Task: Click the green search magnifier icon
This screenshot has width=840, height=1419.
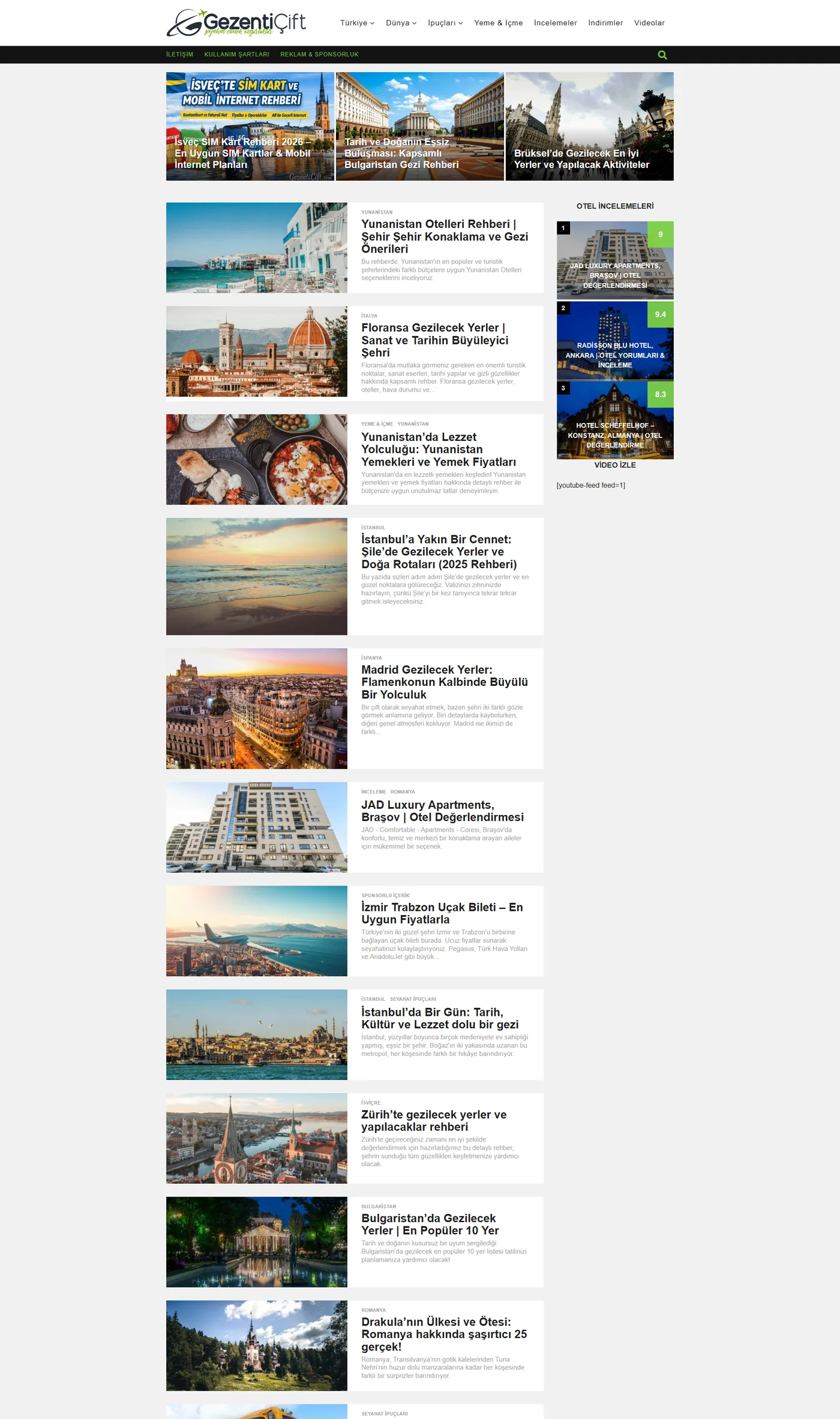Action: pos(662,55)
